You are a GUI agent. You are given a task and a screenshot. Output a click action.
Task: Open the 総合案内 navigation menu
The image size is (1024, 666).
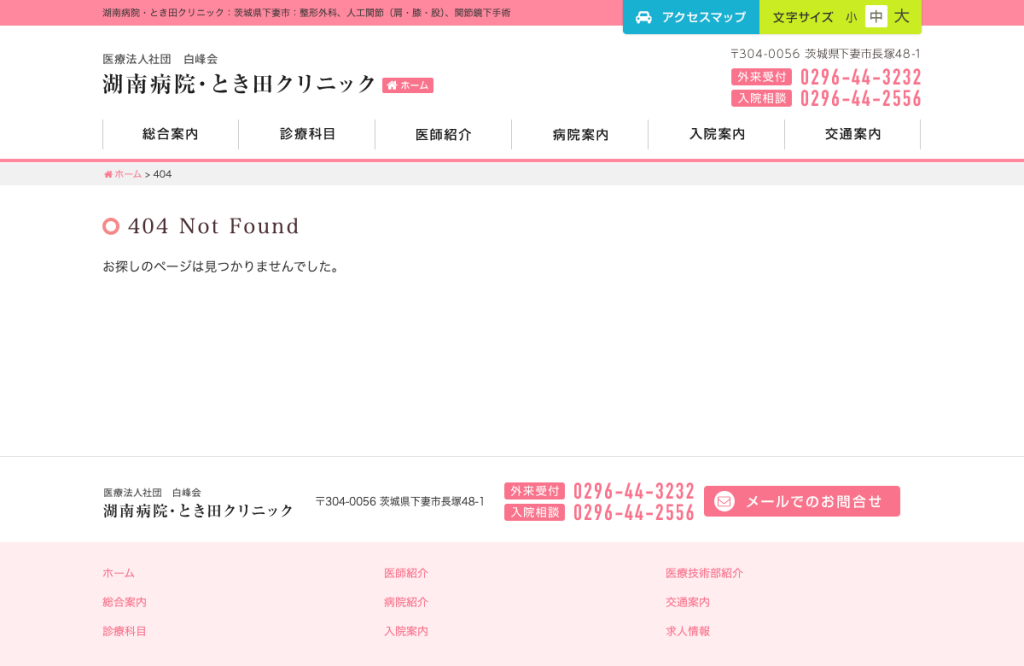coord(170,135)
